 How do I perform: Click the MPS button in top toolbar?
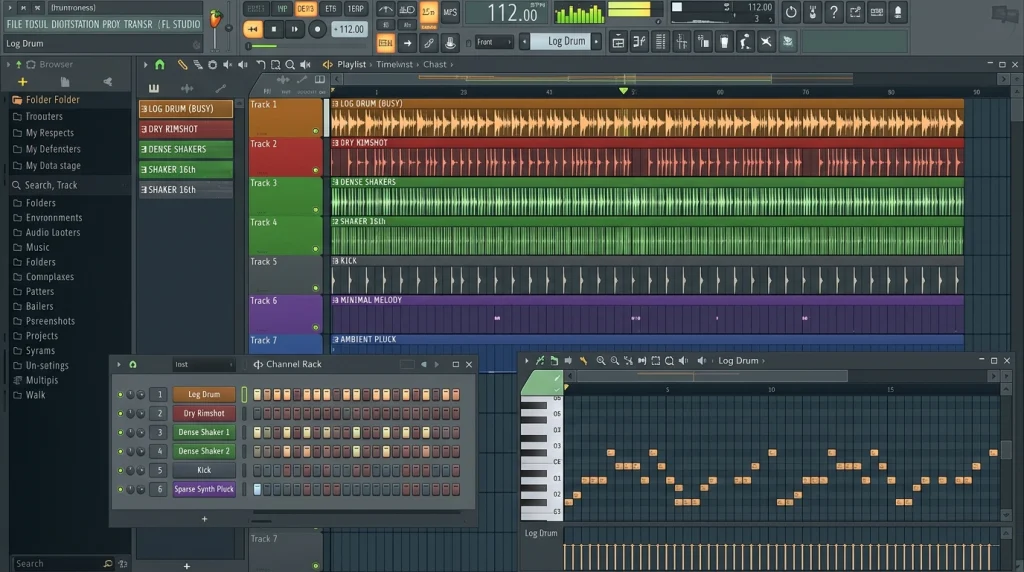tap(450, 12)
